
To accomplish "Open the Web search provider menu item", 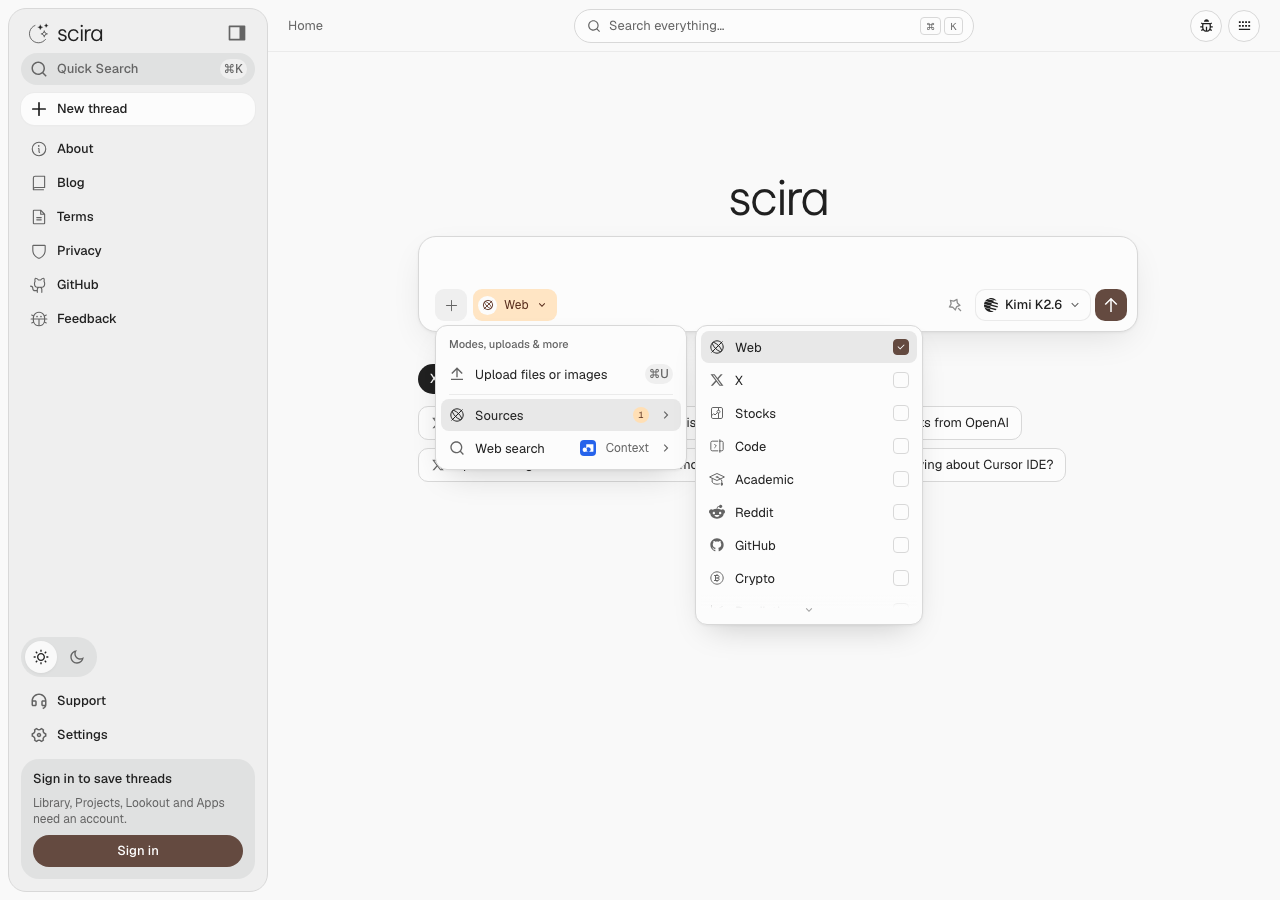I will 561,448.
